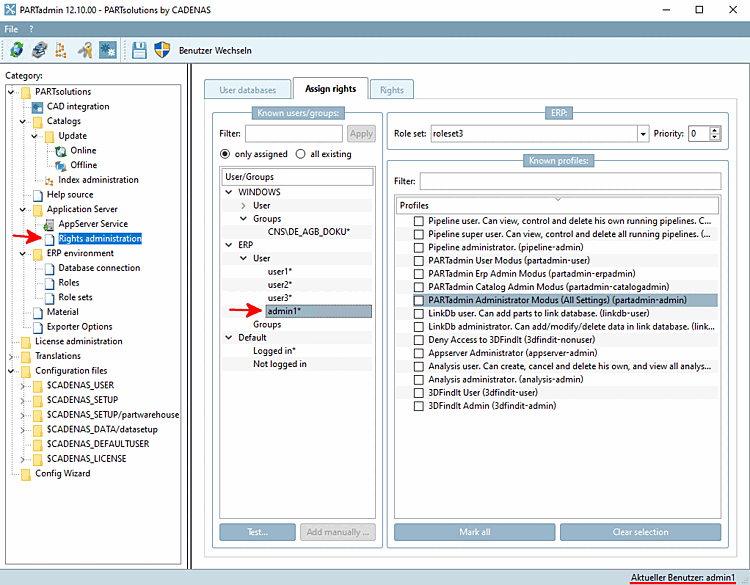Click the Index administration icon
The width and height of the screenshot is (750, 585).
(49, 180)
